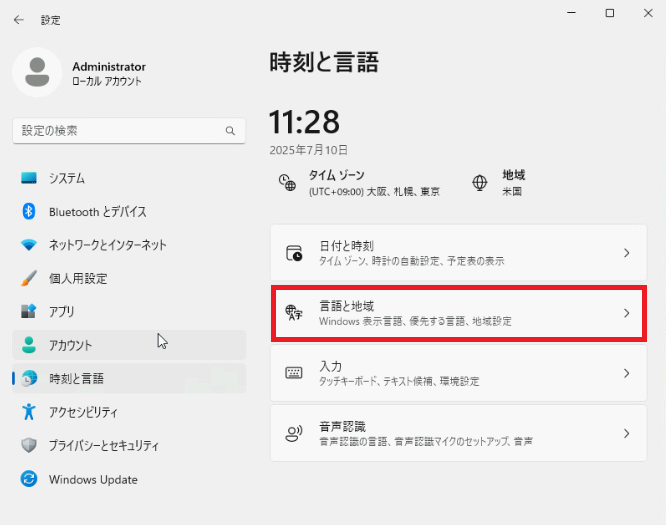666x525 pixels.
Task: Click the 2025年7月10日 date text
Action: coord(309,150)
